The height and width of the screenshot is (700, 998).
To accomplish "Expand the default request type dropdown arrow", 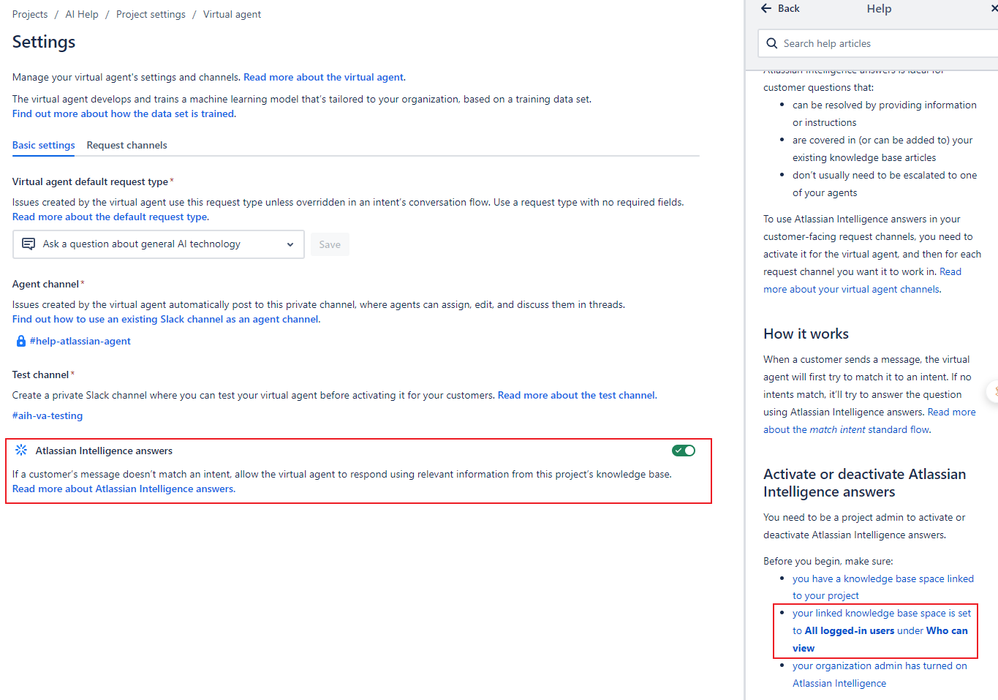I will 290,244.
